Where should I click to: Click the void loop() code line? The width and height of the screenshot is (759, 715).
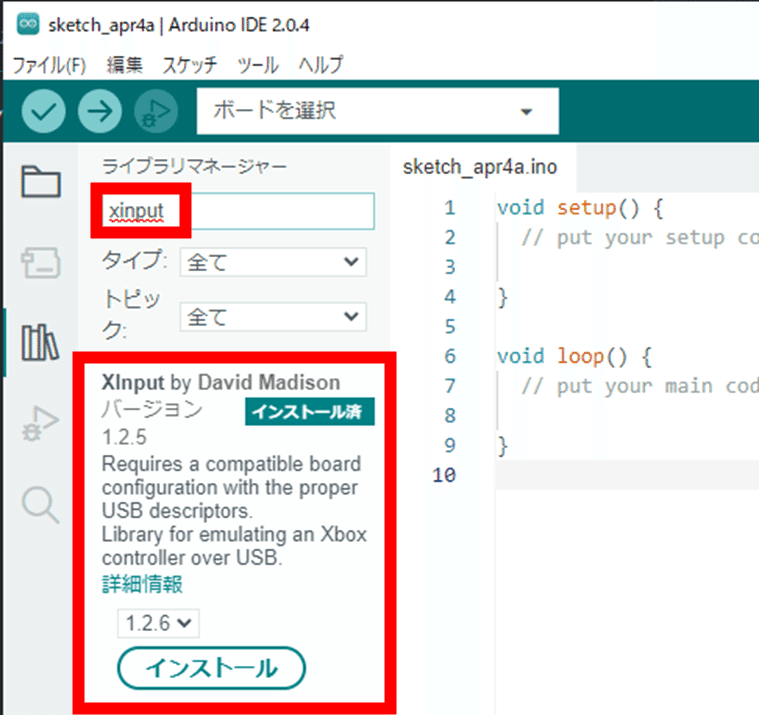tap(574, 356)
